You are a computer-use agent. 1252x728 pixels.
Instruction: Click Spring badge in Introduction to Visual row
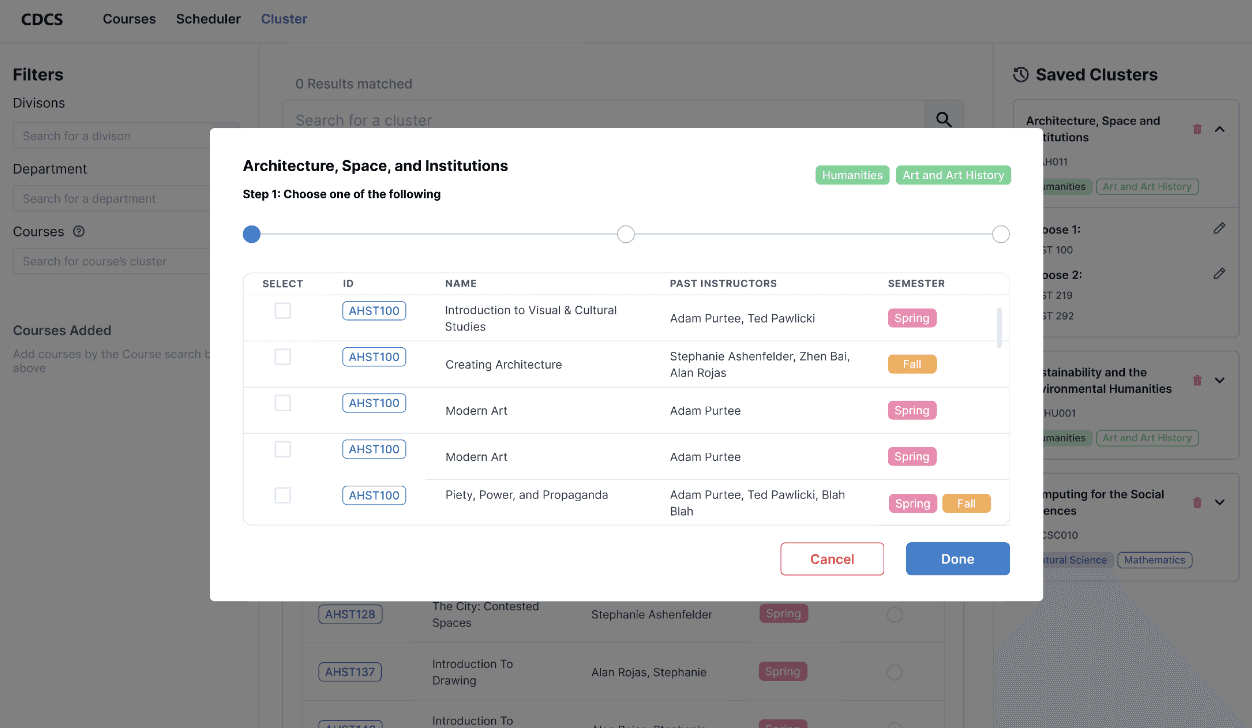[x=912, y=319]
